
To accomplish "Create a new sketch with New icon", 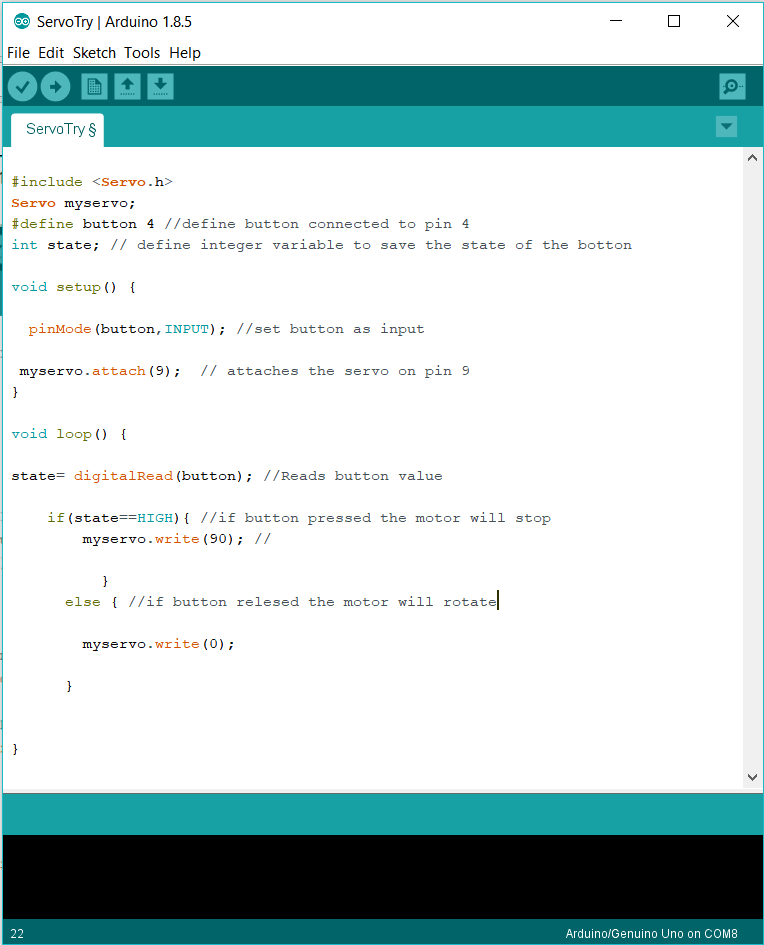I will tap(94, 87).
